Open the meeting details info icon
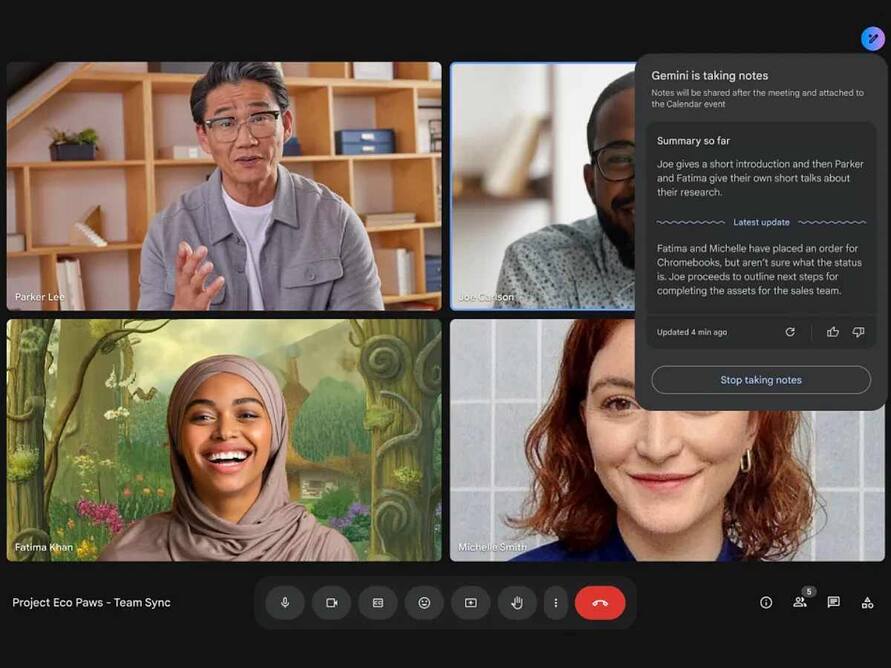891x668 pixels. tap(766, 602)
